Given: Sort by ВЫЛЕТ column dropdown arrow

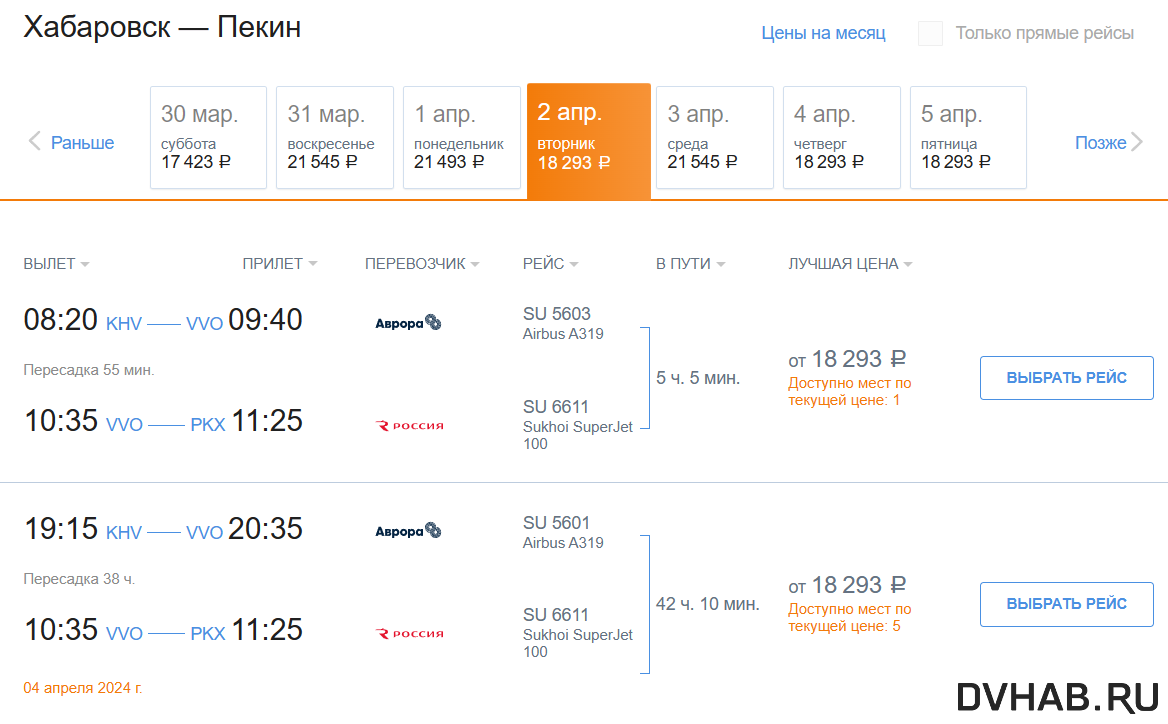Looking at the screenshot, I should (x=85, y=264).
